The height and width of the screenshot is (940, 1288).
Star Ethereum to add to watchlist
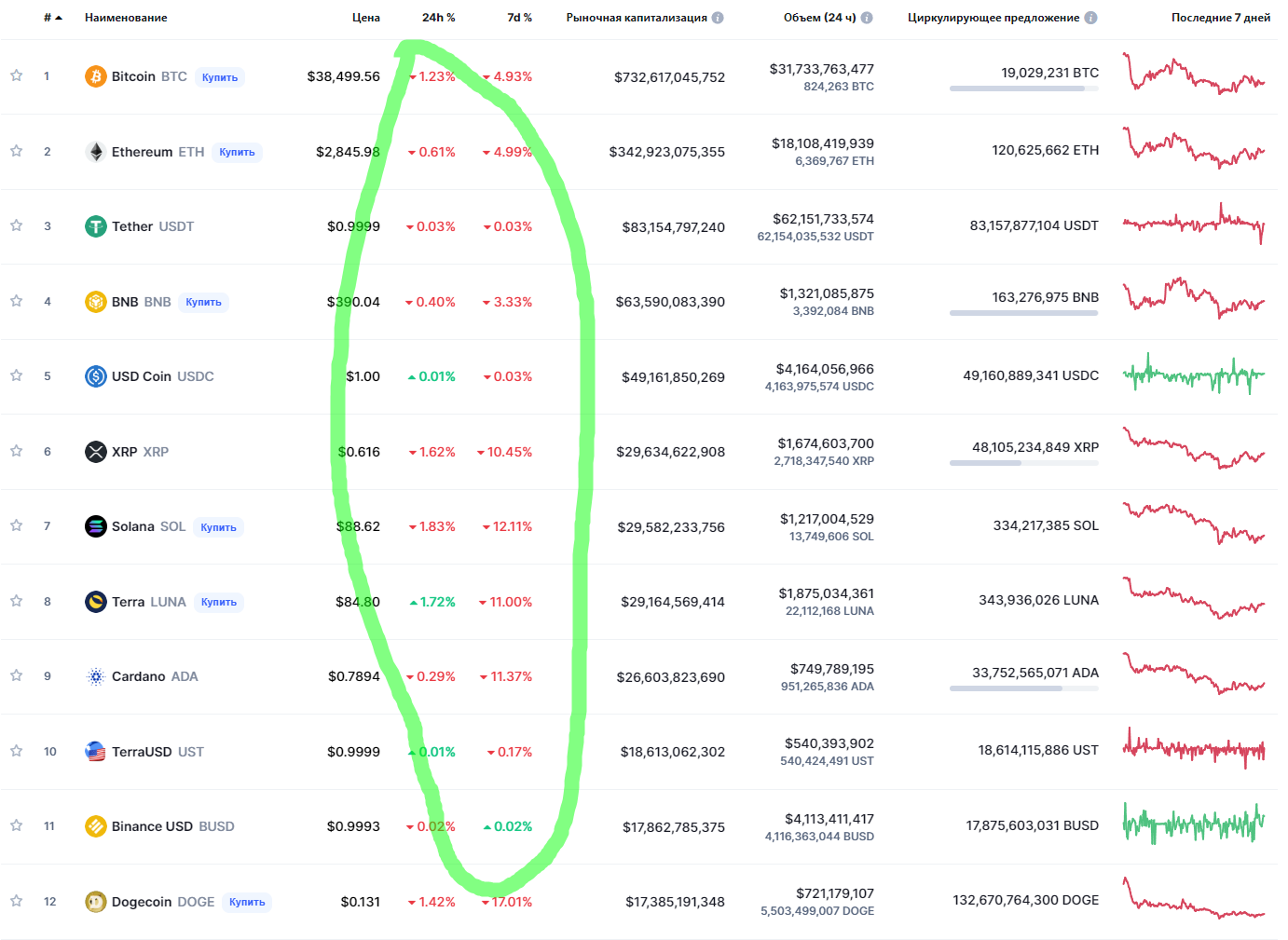(x=16, y=151)
